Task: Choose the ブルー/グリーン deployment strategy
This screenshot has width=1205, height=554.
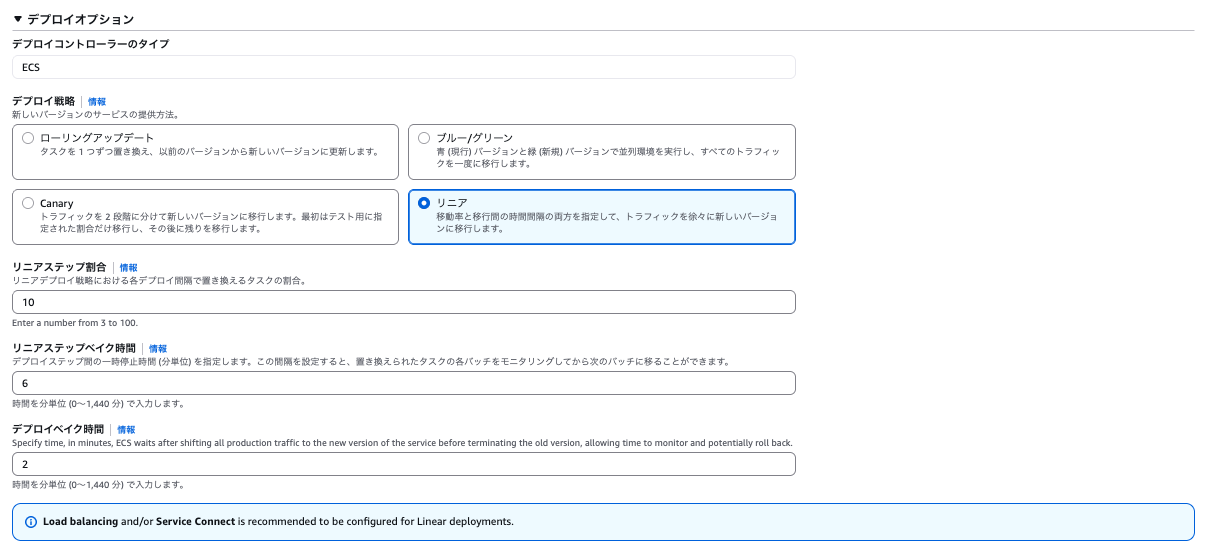Action: coord(425,138)
